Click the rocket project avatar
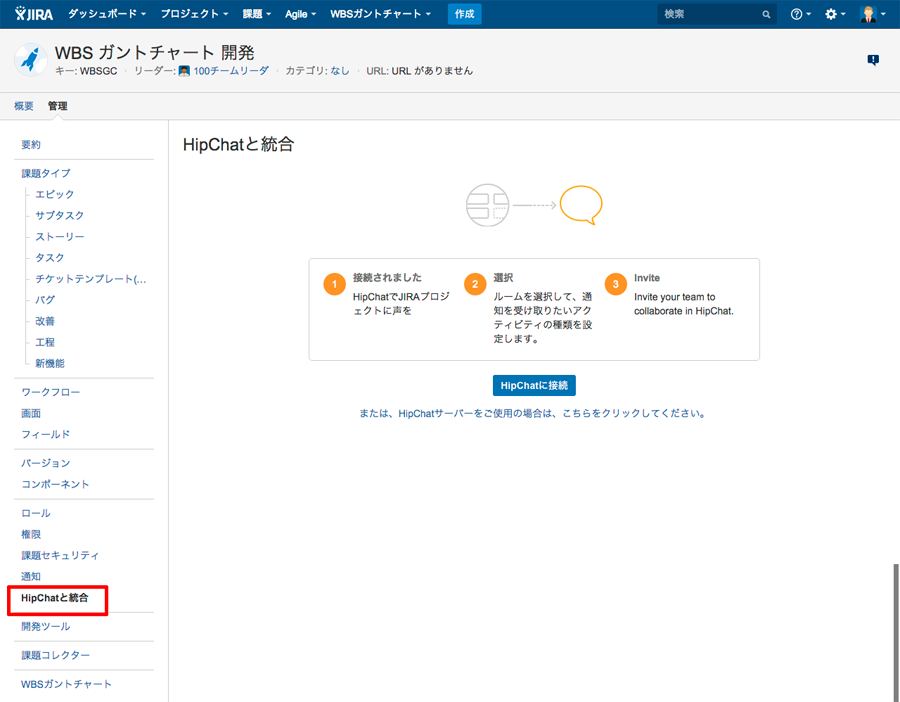Screen dimensions: 900x702 30,59
